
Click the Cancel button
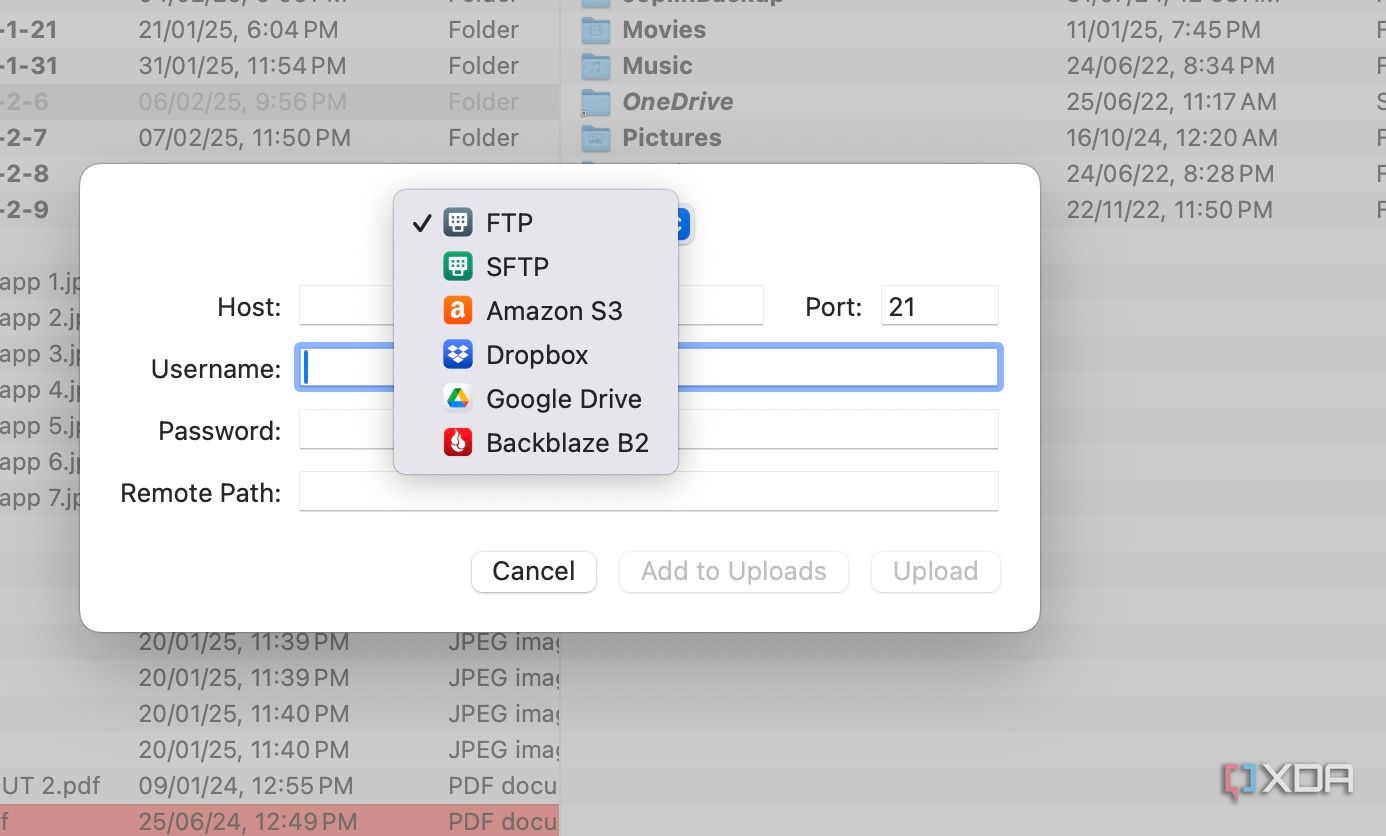[533, 571]
